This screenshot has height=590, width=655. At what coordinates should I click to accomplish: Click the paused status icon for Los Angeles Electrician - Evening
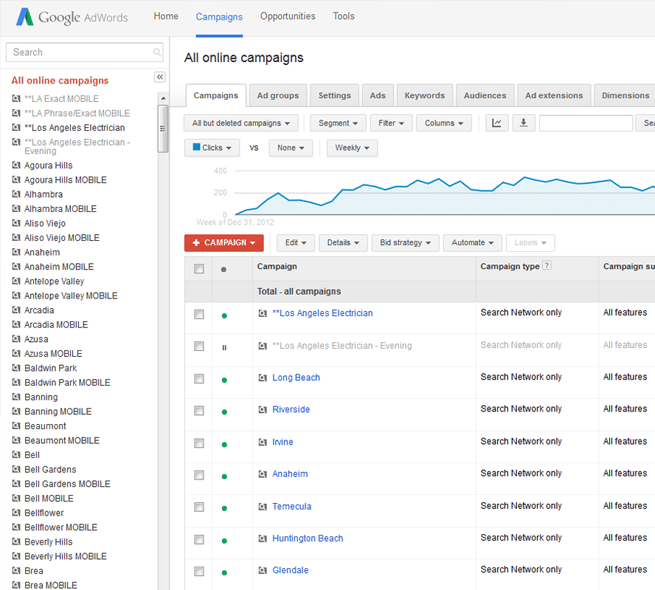pyautogui.click(x=224, y=348)
